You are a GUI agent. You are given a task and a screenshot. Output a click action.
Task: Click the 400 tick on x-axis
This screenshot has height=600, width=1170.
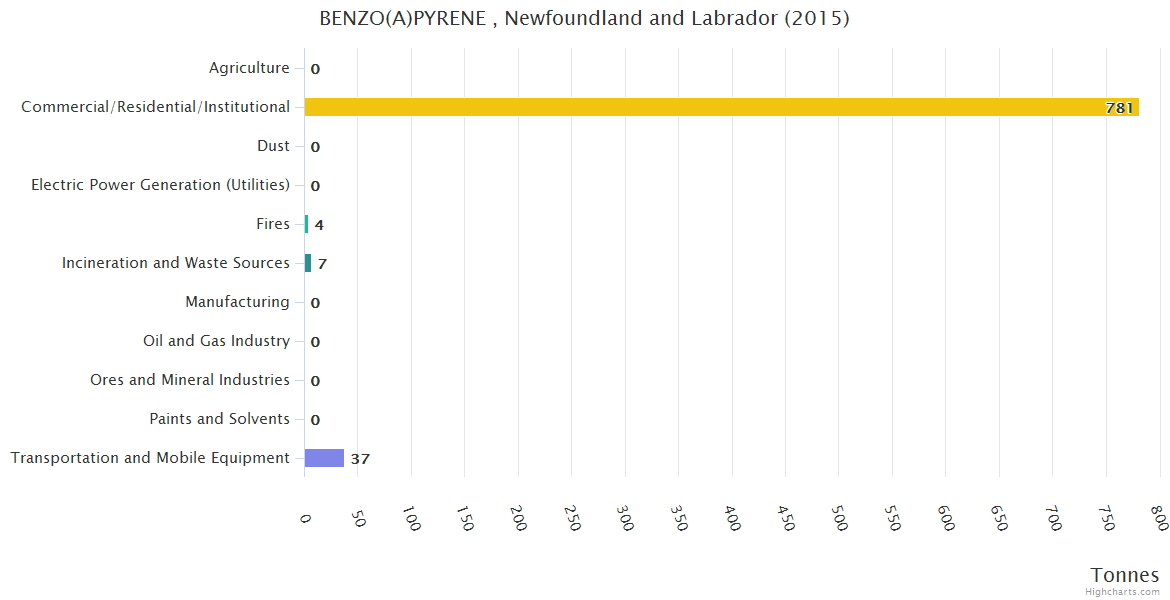coord(732,519)
